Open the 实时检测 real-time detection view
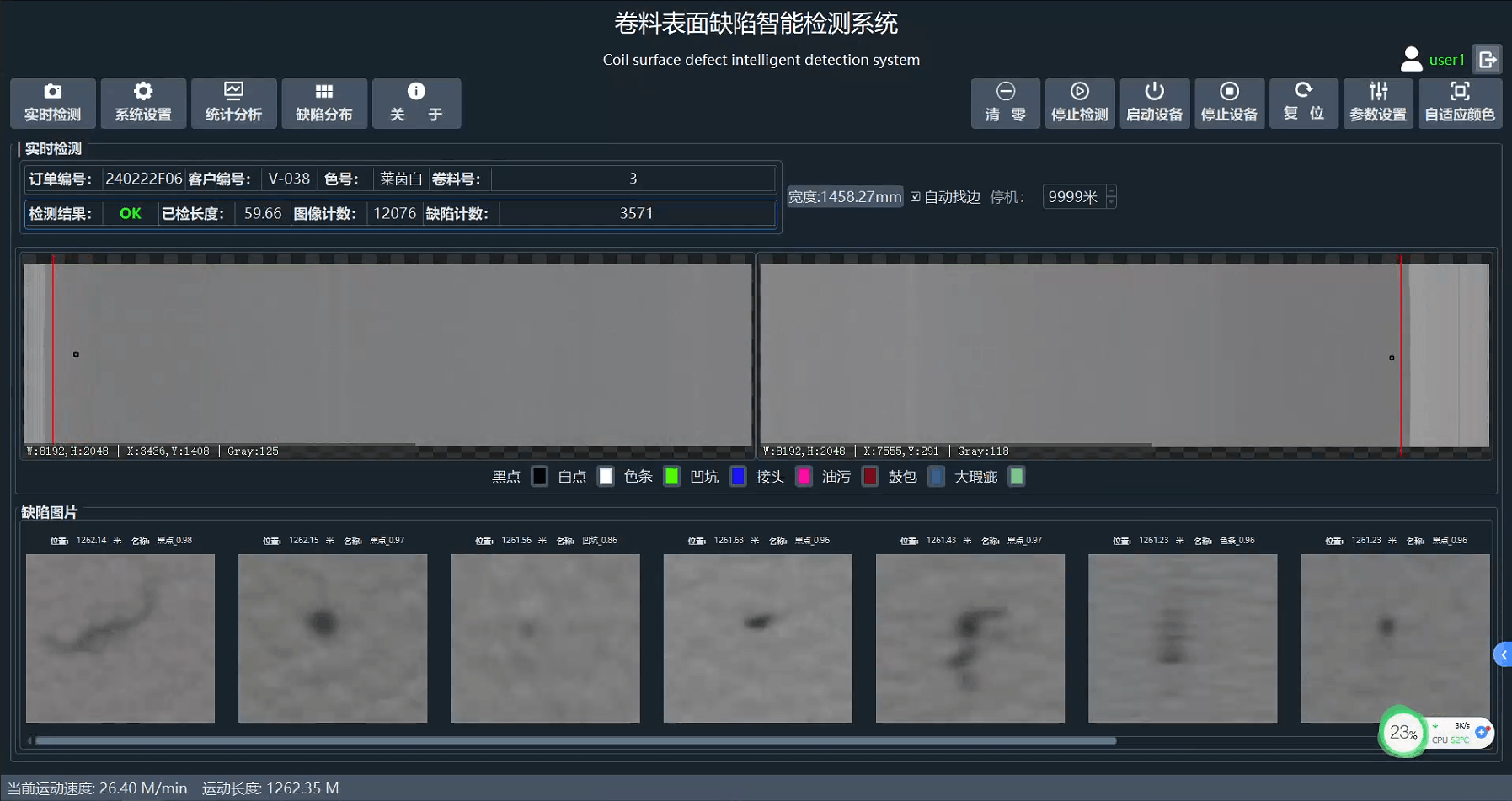The image size is (1512, 801). click(x=52, y=103)
